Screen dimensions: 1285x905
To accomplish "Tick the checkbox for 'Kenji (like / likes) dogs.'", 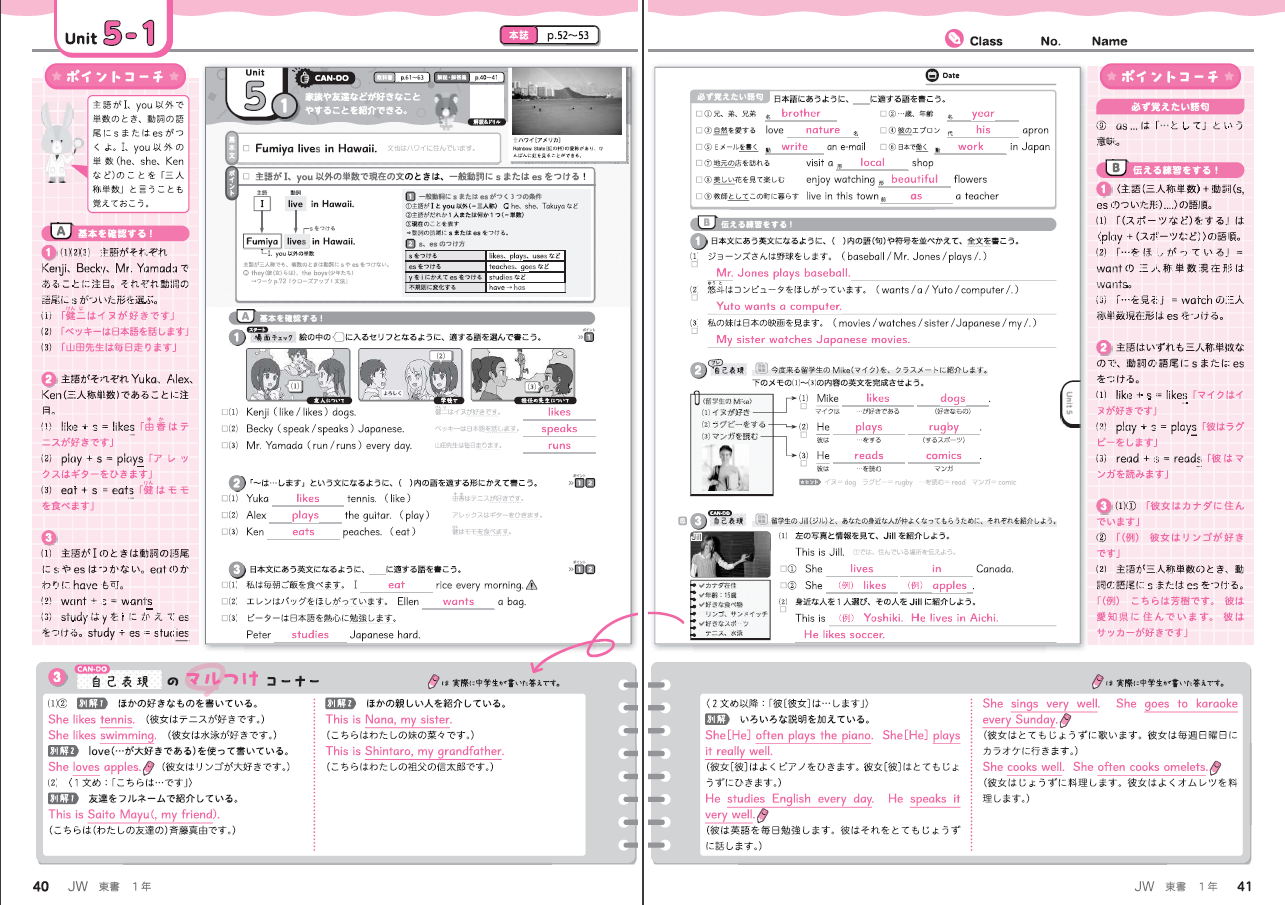I will point(225,412).
